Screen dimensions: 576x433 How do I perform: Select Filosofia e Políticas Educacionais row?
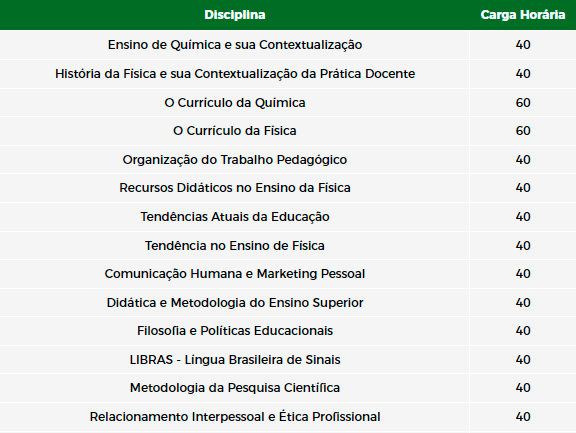click(288, 331)
